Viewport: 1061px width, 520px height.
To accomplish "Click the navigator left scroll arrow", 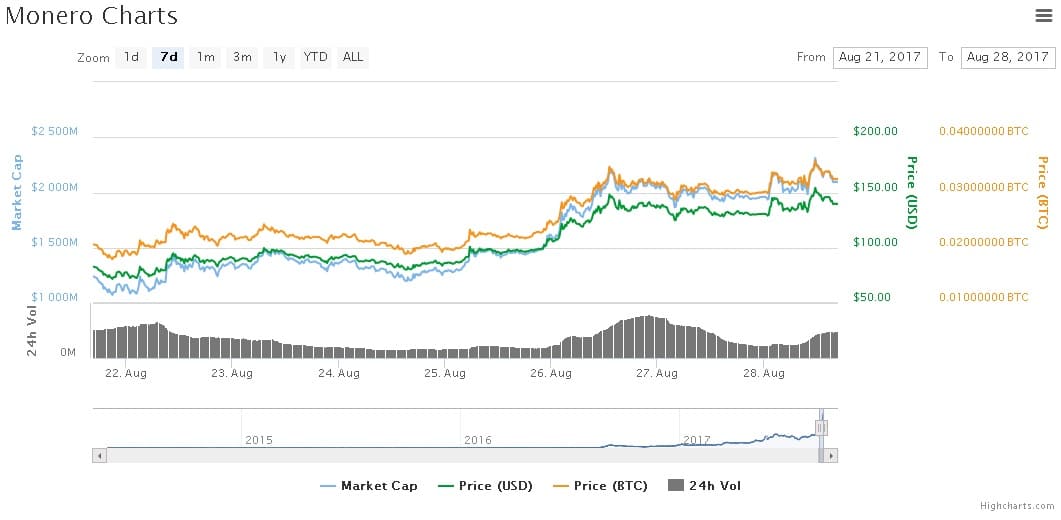I will pyautogui.click(x=98, y=455).
